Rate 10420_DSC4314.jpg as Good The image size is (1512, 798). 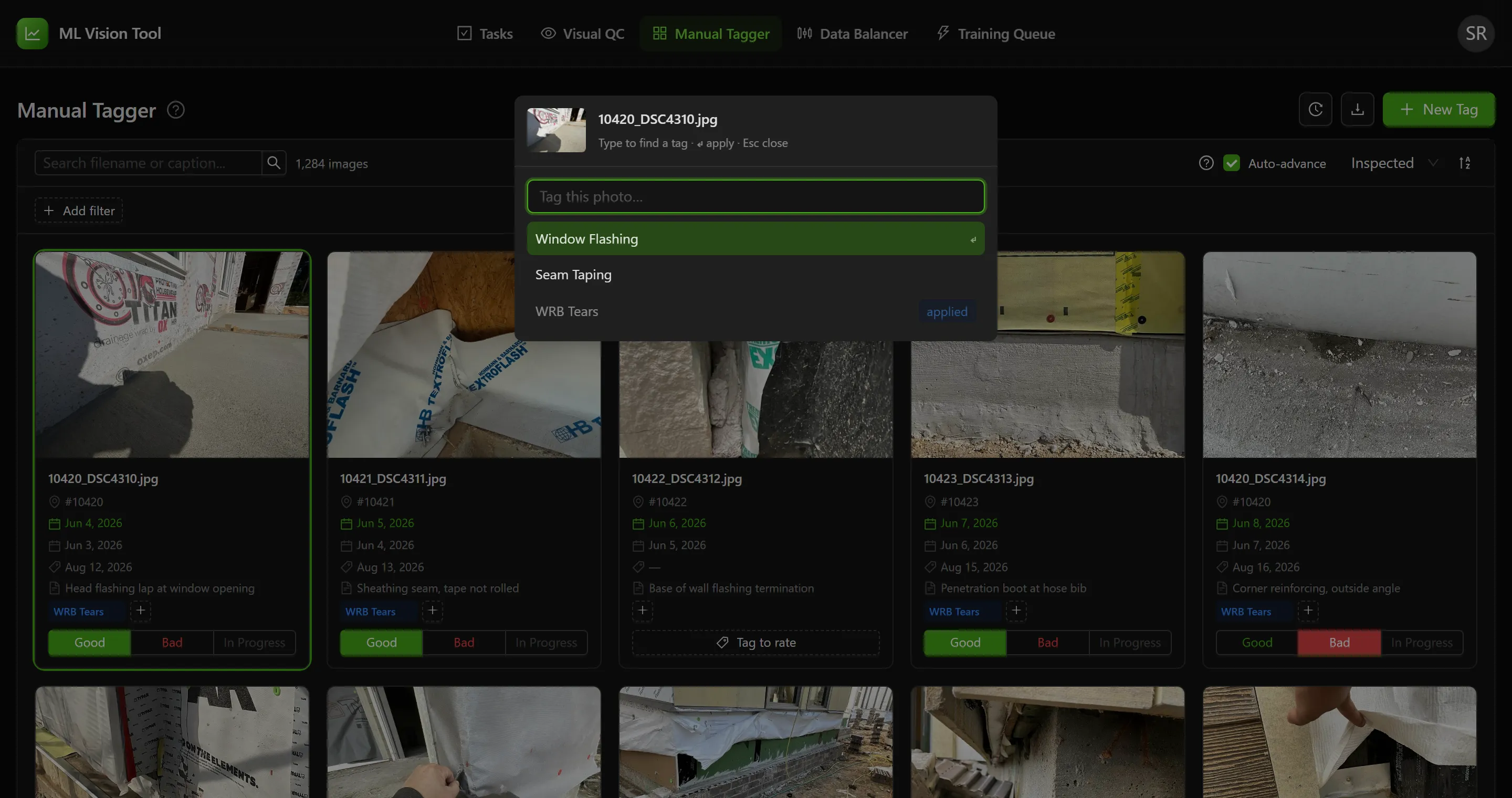[x=1257, y=642]
